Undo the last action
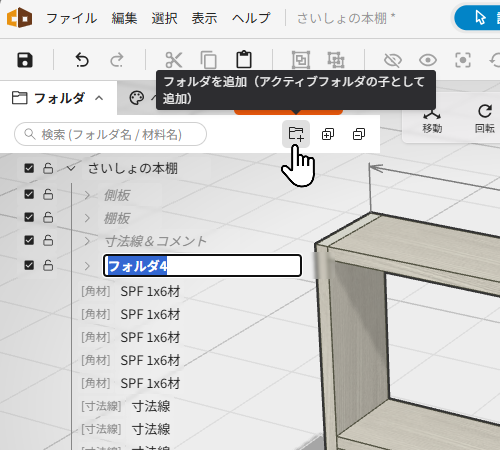The width and height of the screenshot is (500, 450). [82, 60]
